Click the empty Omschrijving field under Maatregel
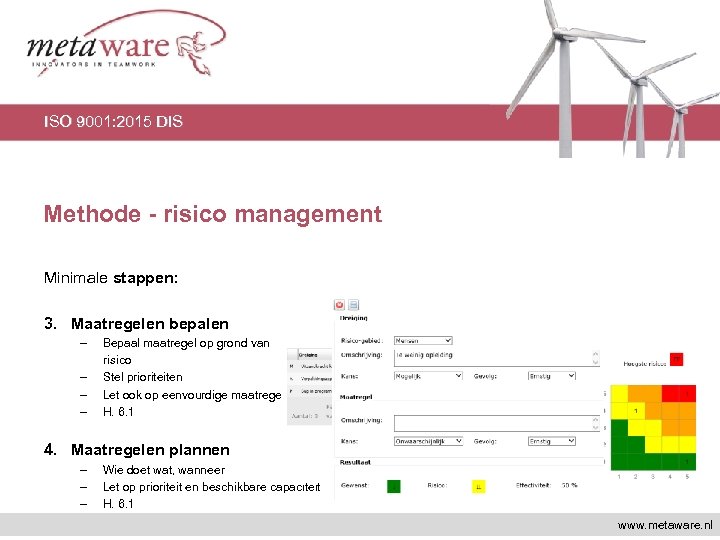 click(496, 423)
